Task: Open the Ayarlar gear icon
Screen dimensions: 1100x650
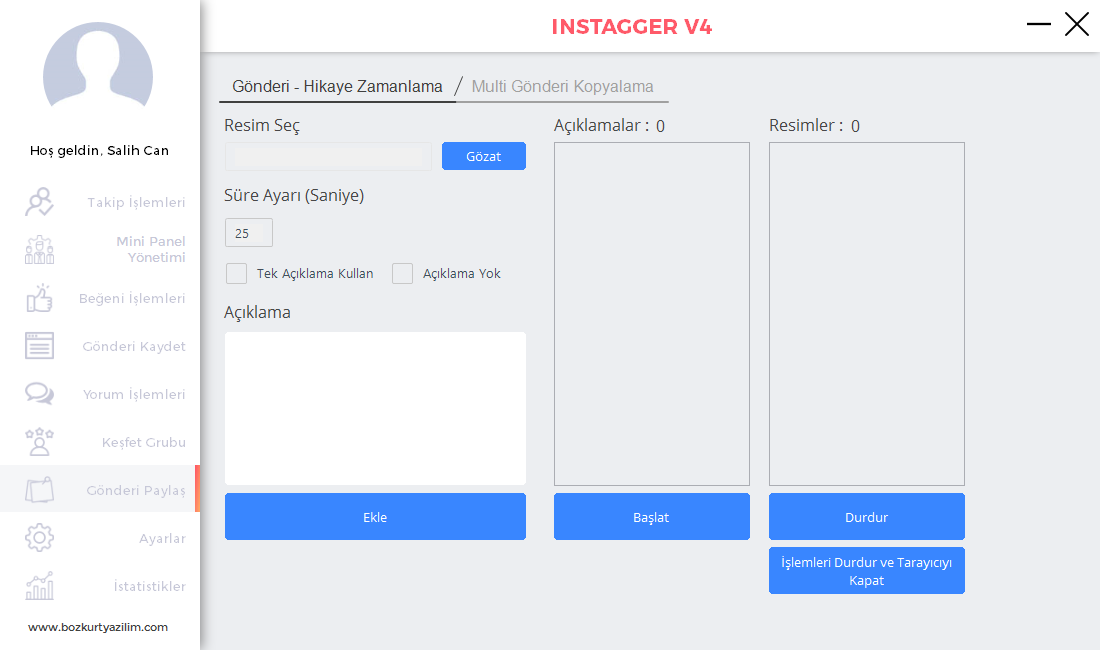Action: (39, 538)
